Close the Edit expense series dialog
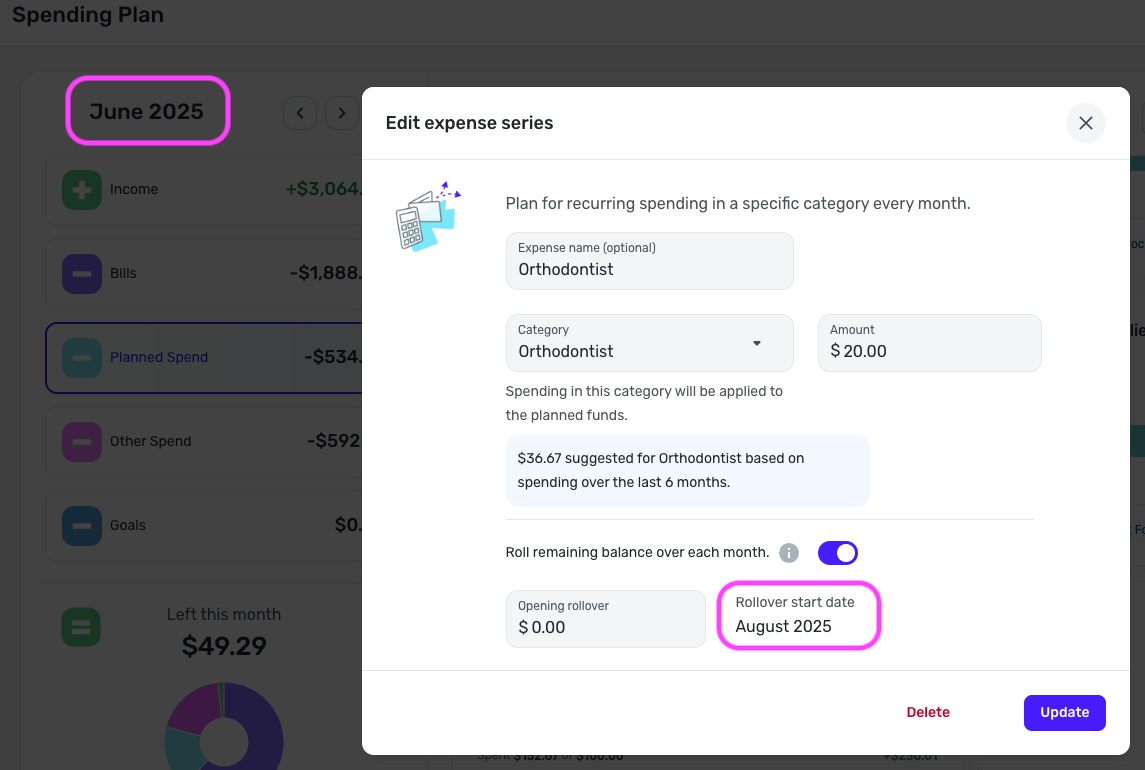 click(x=1085, y=124)
